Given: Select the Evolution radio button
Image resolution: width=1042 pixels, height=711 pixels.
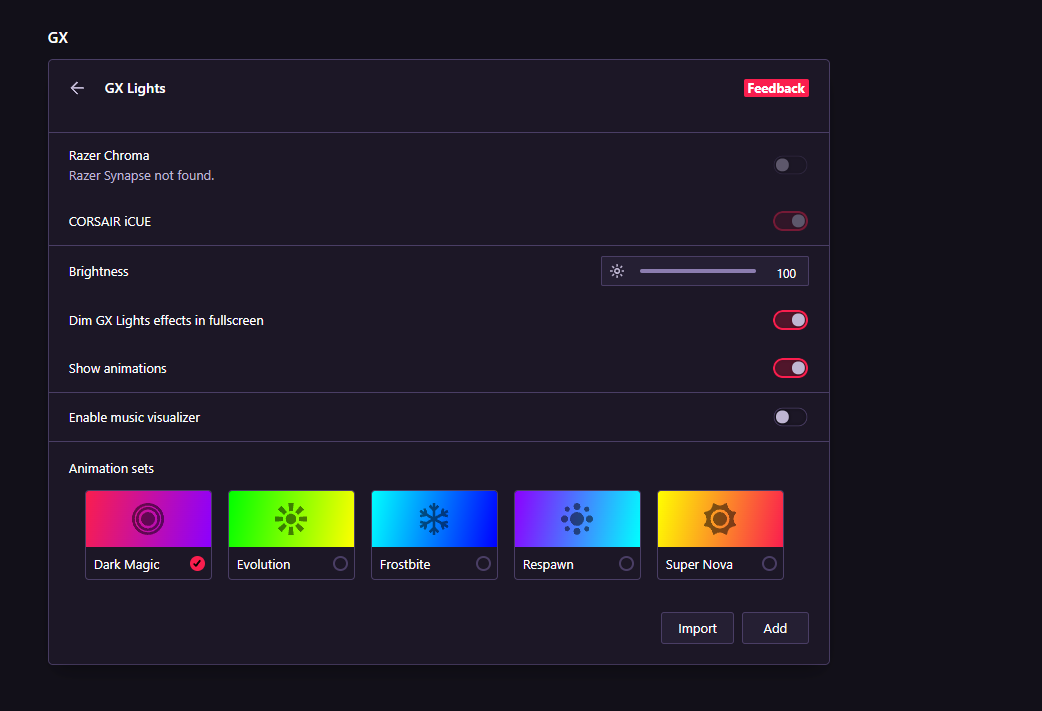Looking at the screenshot, I should (340, 563).
